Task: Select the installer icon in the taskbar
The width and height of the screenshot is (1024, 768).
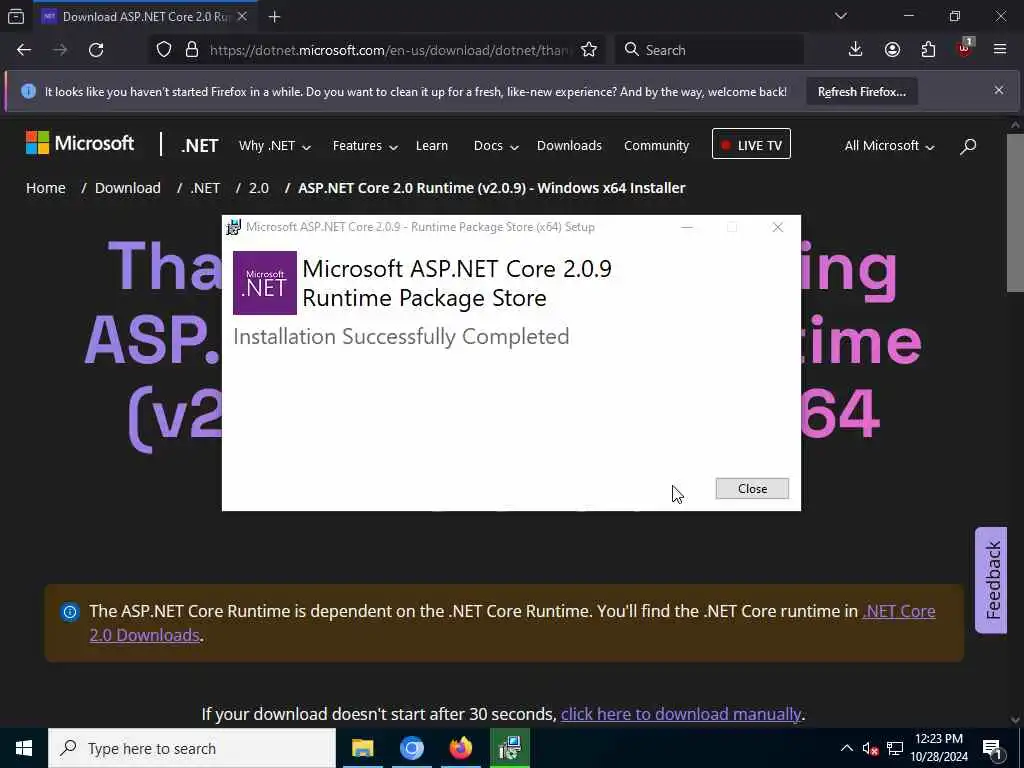Action: pyautogui.click(x=510, y=748)
